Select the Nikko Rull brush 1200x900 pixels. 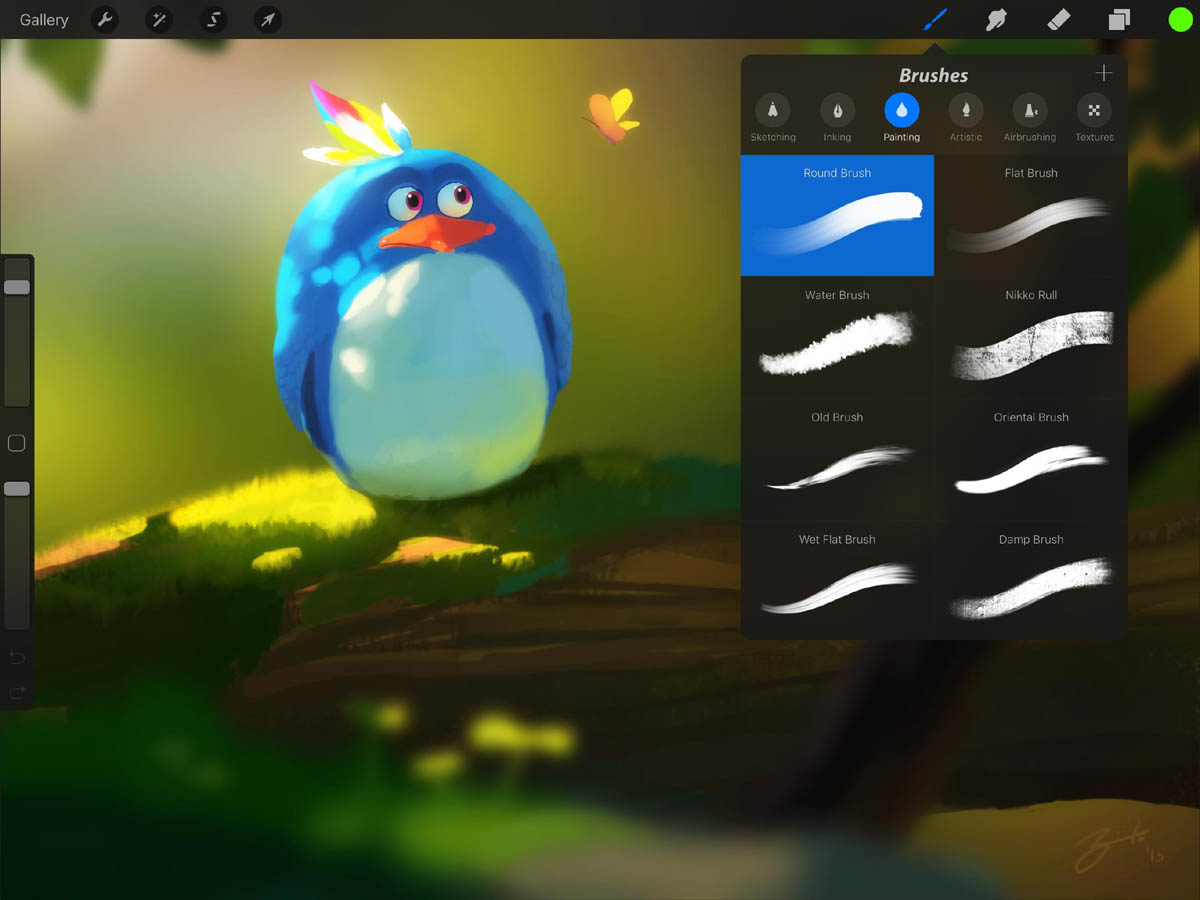click(1031, 337)
